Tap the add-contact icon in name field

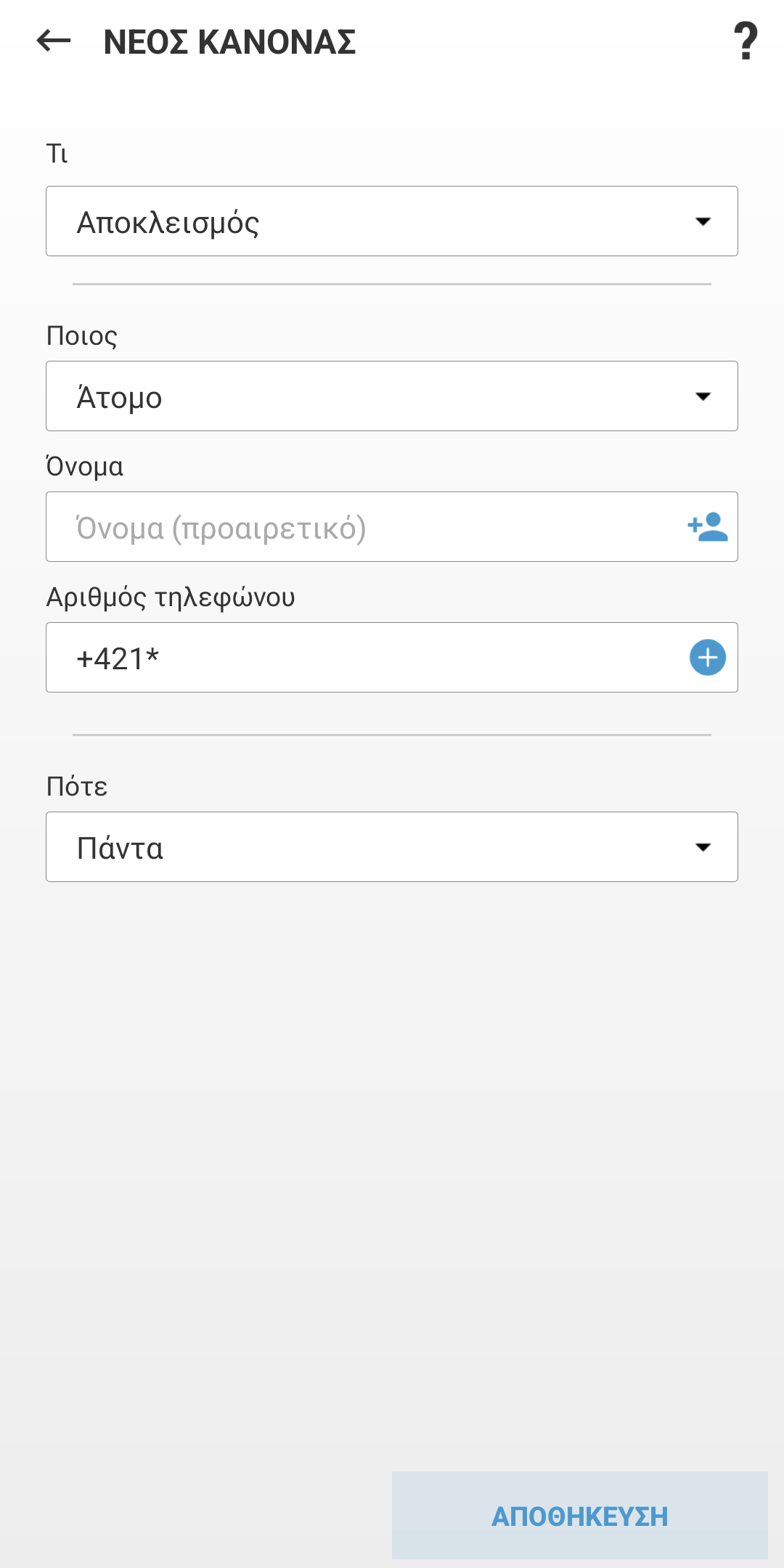[x=707, y=527]
